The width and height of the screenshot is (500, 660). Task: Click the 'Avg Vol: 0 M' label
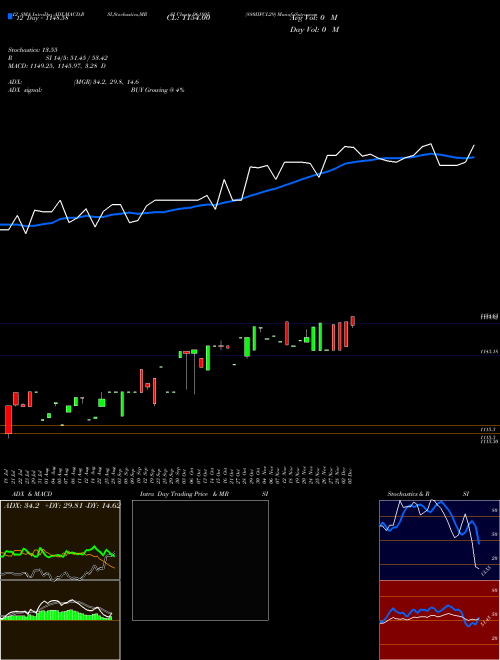tap(314, 18)
